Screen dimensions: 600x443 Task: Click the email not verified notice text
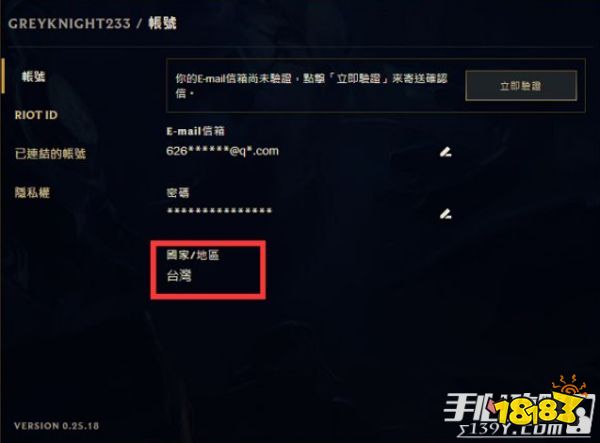(x=311, y=86)
